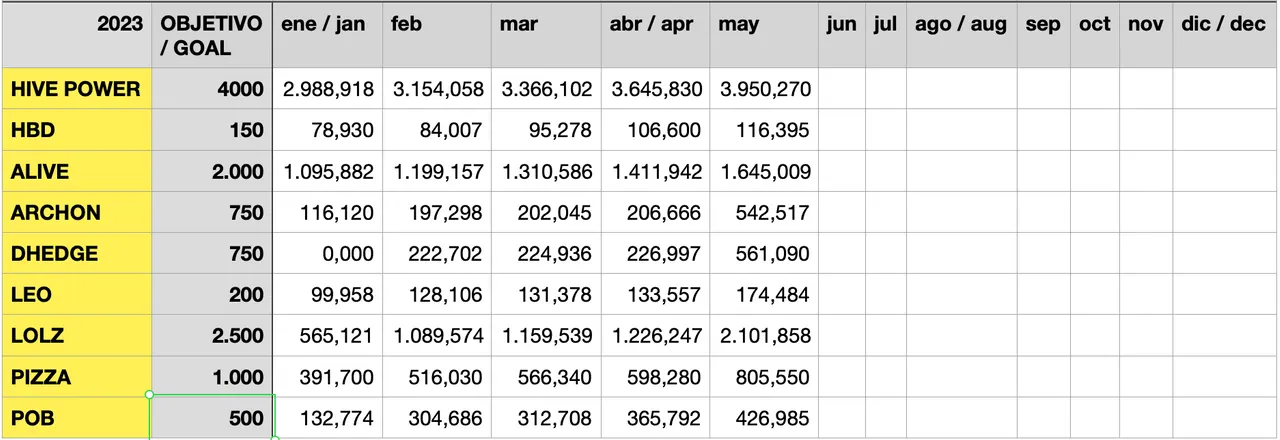Image resolution: width=1280 pixels, height=440 pixels.
Task: Select the empty sep cell in LOLZ row
Action: tap(1043, 336)
